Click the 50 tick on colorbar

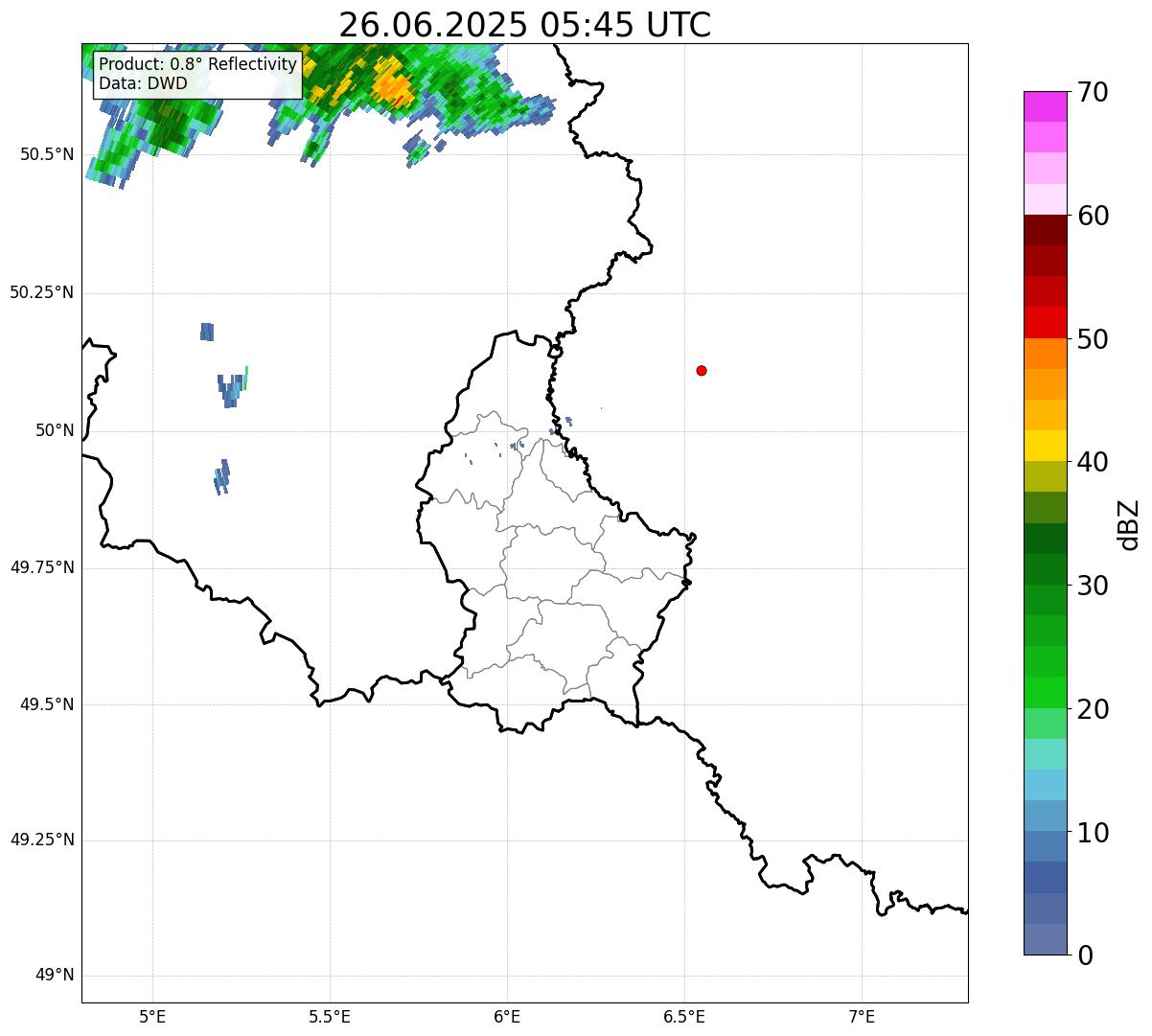[1092, 339]
